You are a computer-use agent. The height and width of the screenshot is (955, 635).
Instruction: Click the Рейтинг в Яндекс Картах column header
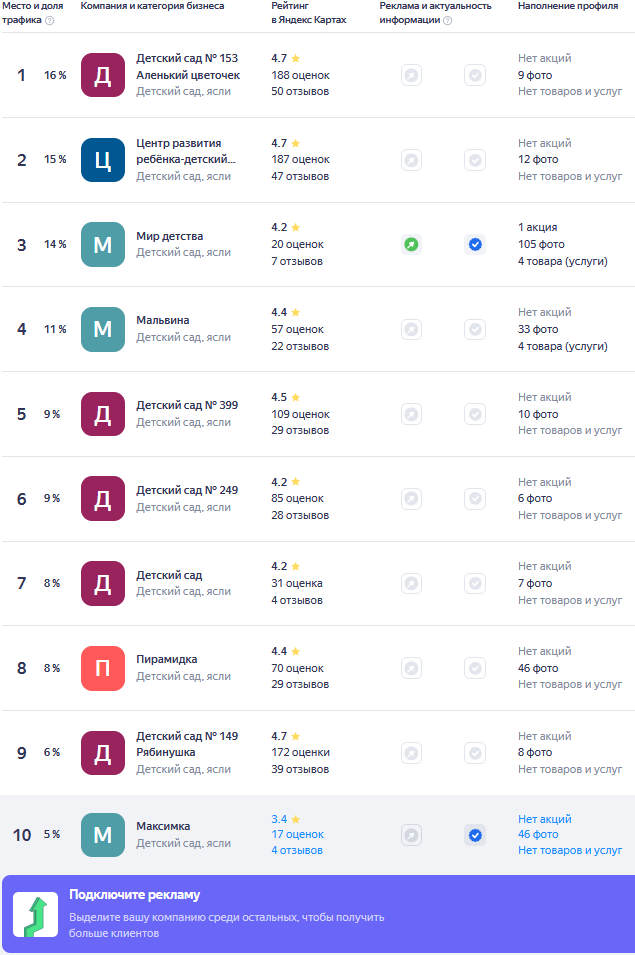click(308, 13)
